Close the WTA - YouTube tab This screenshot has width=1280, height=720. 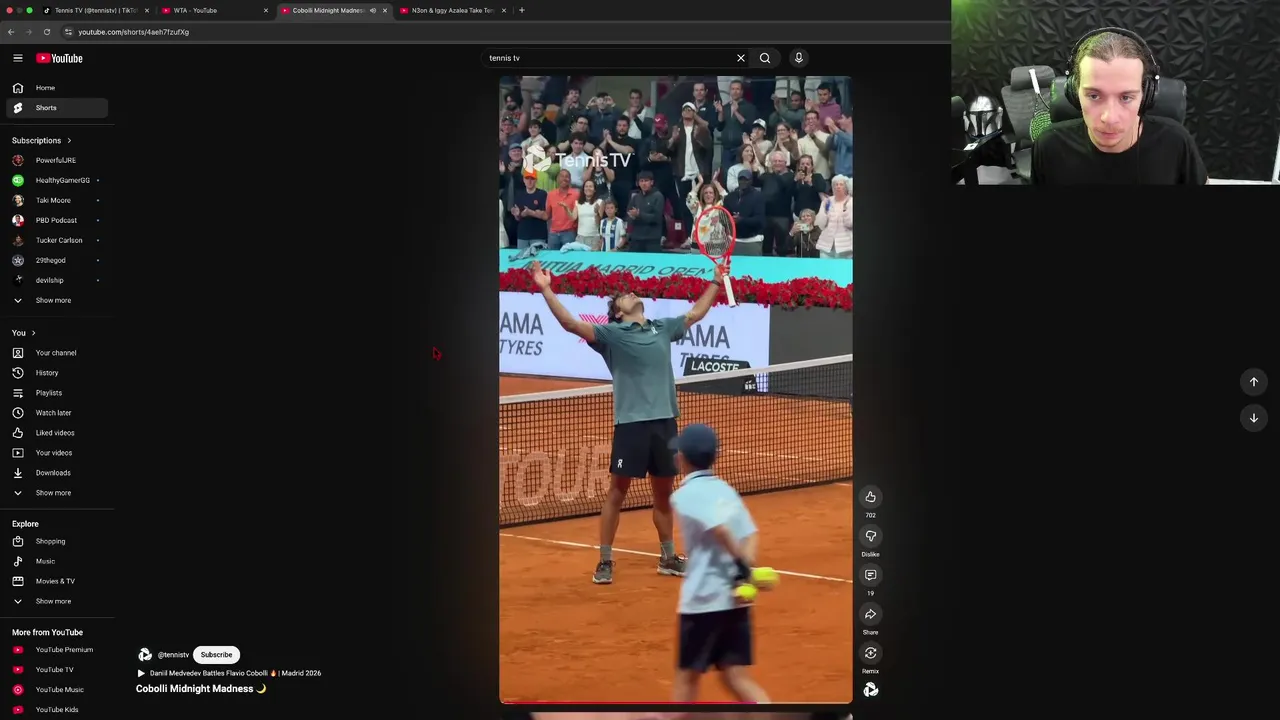266,10
